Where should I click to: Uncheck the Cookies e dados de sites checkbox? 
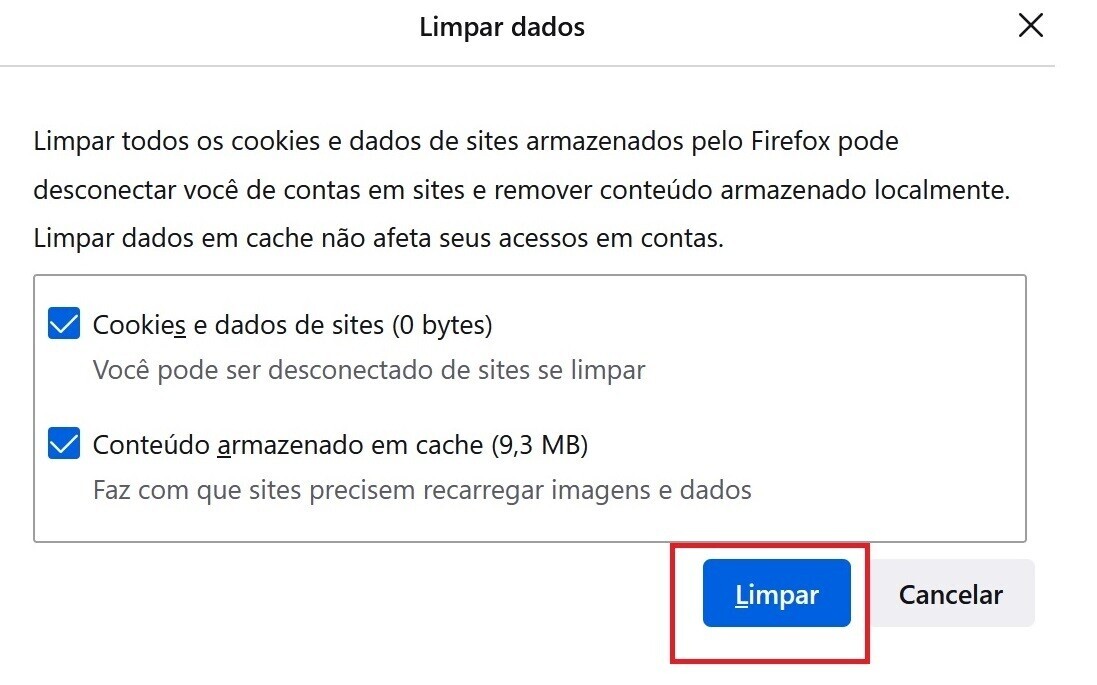click(64, 324)
